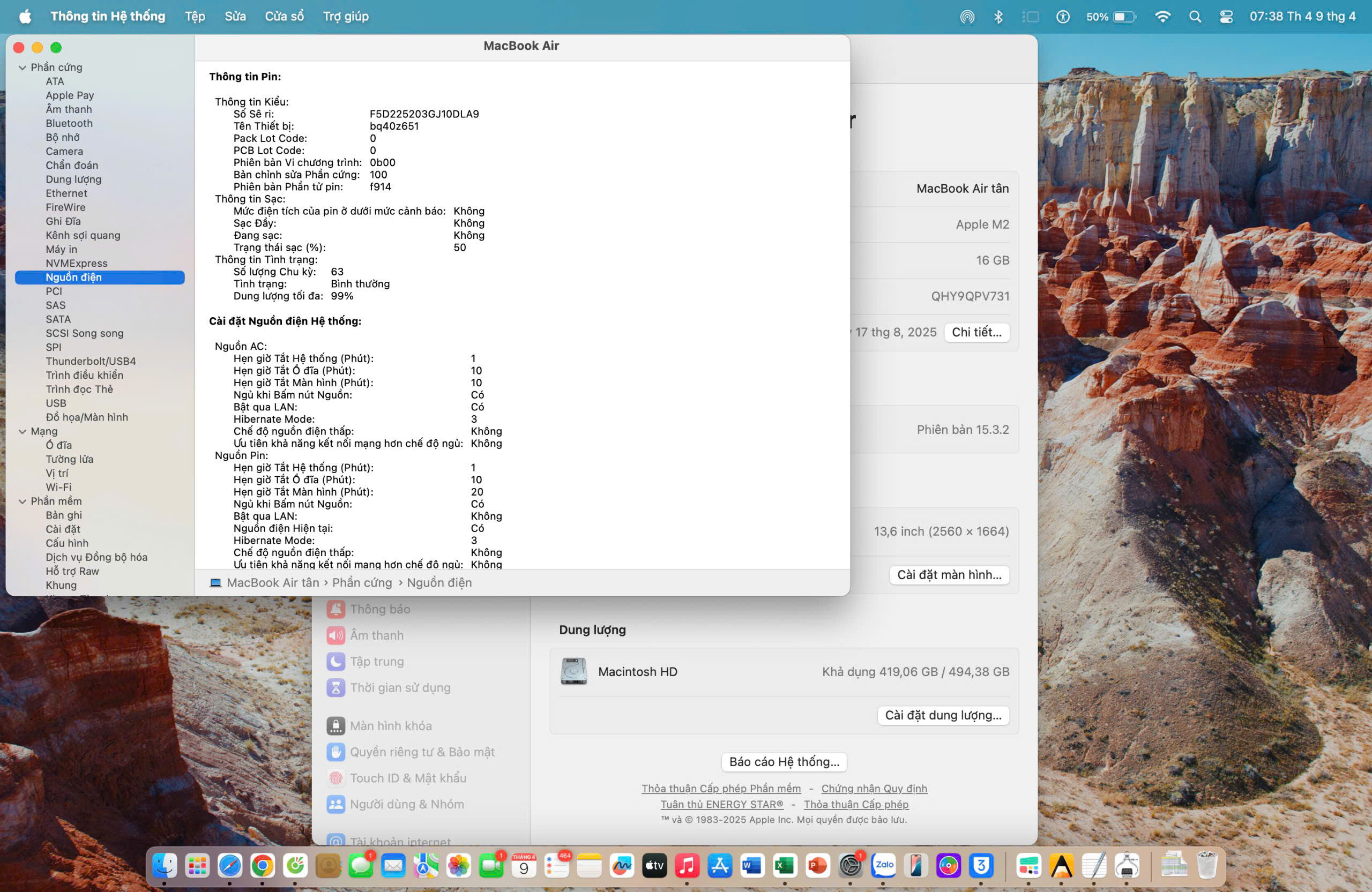The width and height of the screenshot is (1372, 892).
Task: Open Maps app in the Dock
Action: click(x=426, y=866)
